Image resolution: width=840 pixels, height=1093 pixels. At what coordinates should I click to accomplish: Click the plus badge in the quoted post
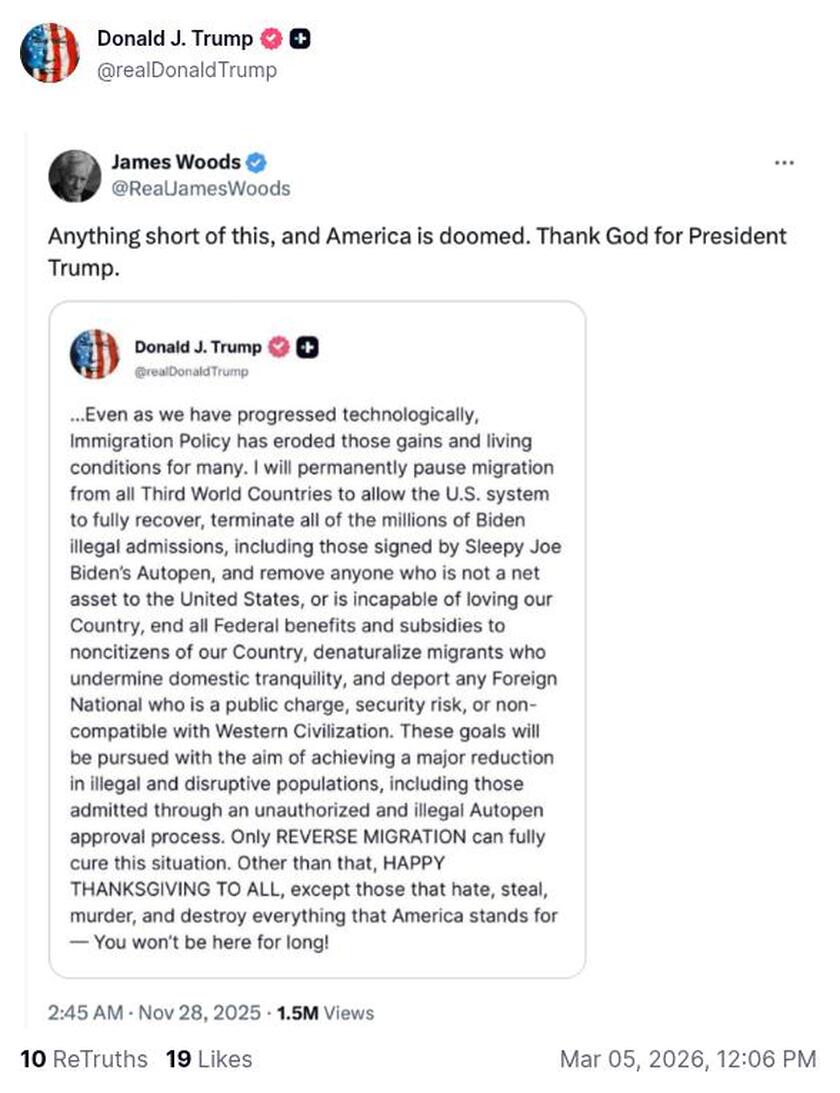308,347
